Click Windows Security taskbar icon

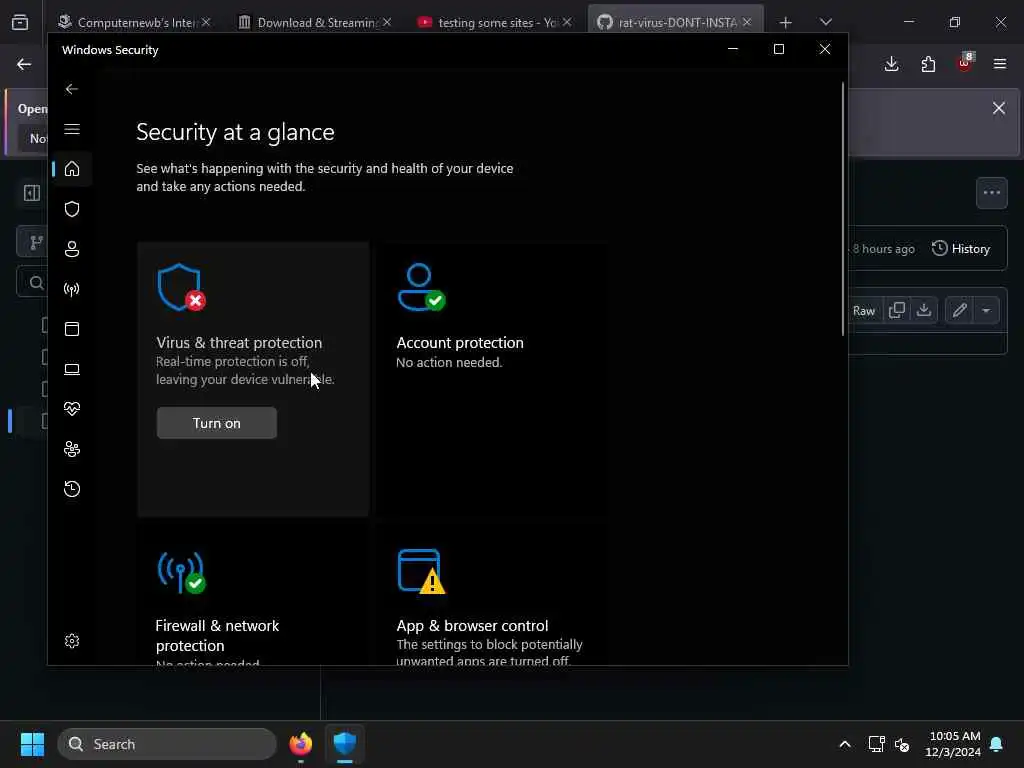(345, 744)
